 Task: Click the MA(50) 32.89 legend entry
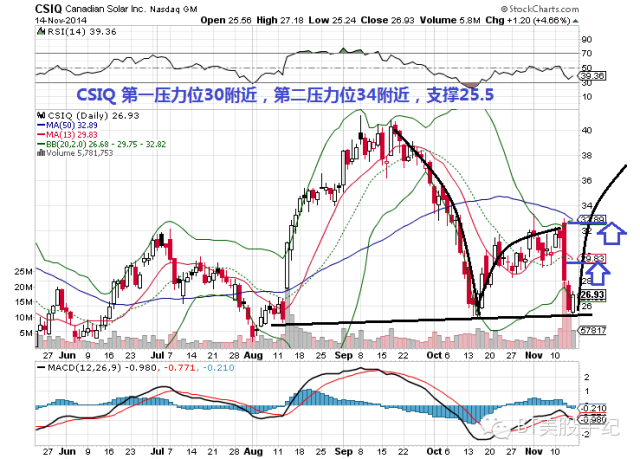click(67, 125)
